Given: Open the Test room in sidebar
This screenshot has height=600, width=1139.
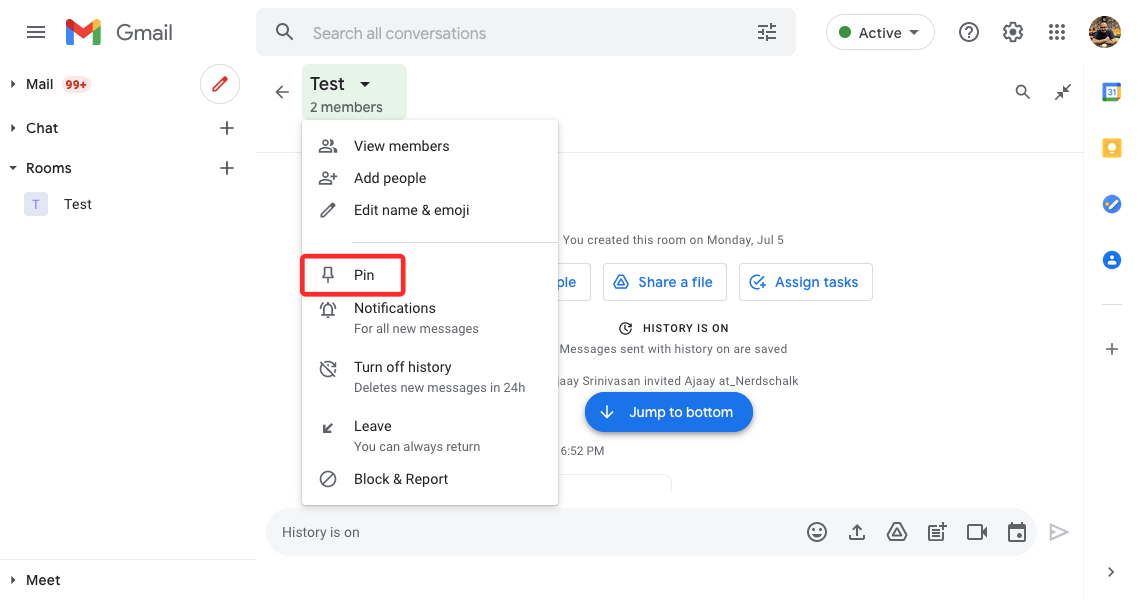Looking at the screenshot, I should [77, 204].
